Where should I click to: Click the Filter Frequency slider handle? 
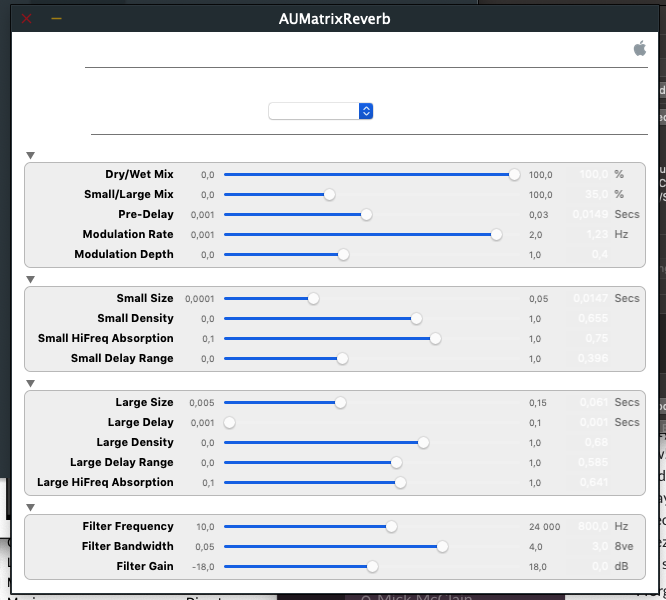point(391,527)
